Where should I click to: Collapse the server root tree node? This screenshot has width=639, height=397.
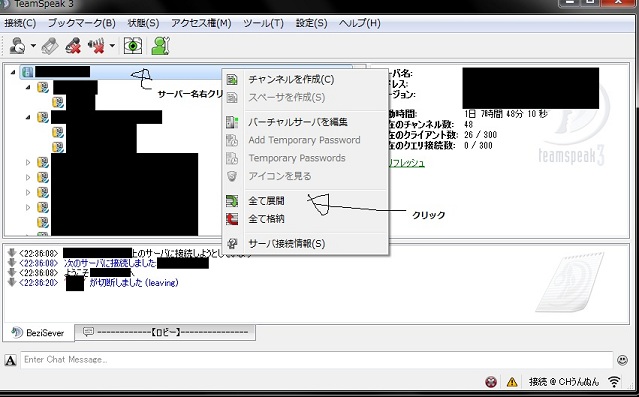[x=13, y=72]
